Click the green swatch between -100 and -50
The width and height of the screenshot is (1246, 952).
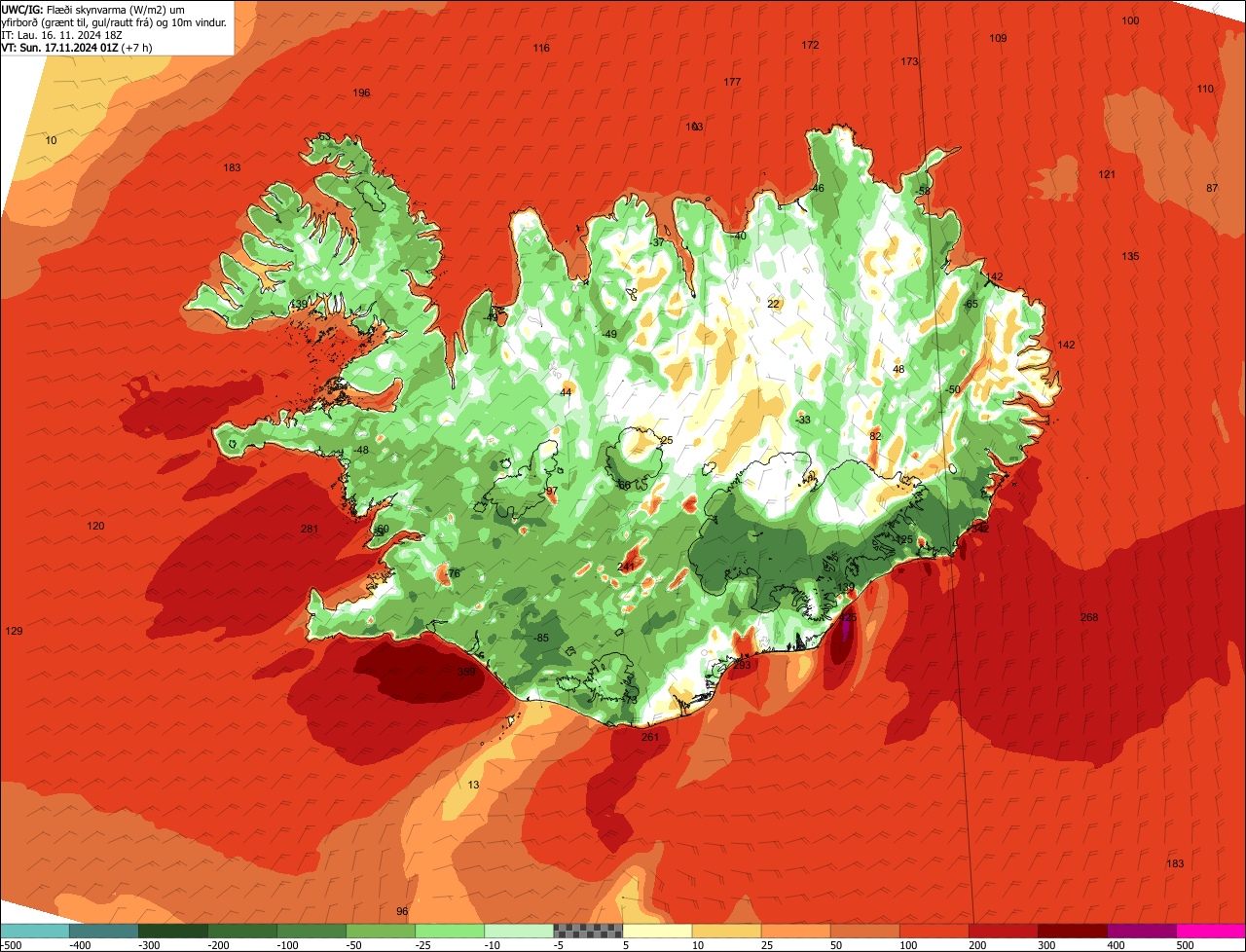pos(311,931)
